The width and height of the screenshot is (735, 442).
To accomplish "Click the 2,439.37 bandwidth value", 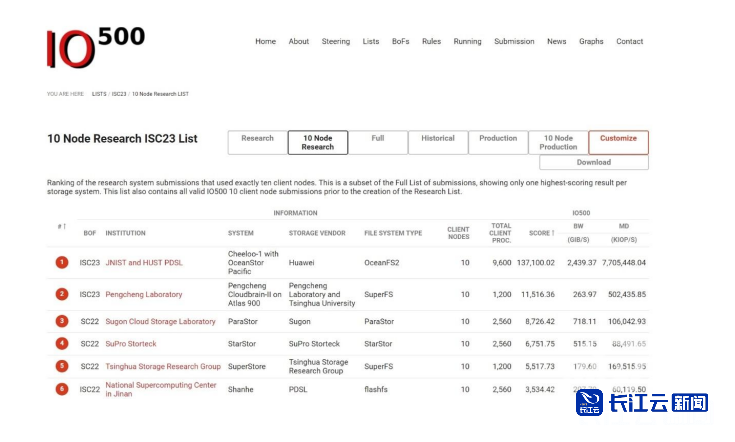I will [582, 262].
